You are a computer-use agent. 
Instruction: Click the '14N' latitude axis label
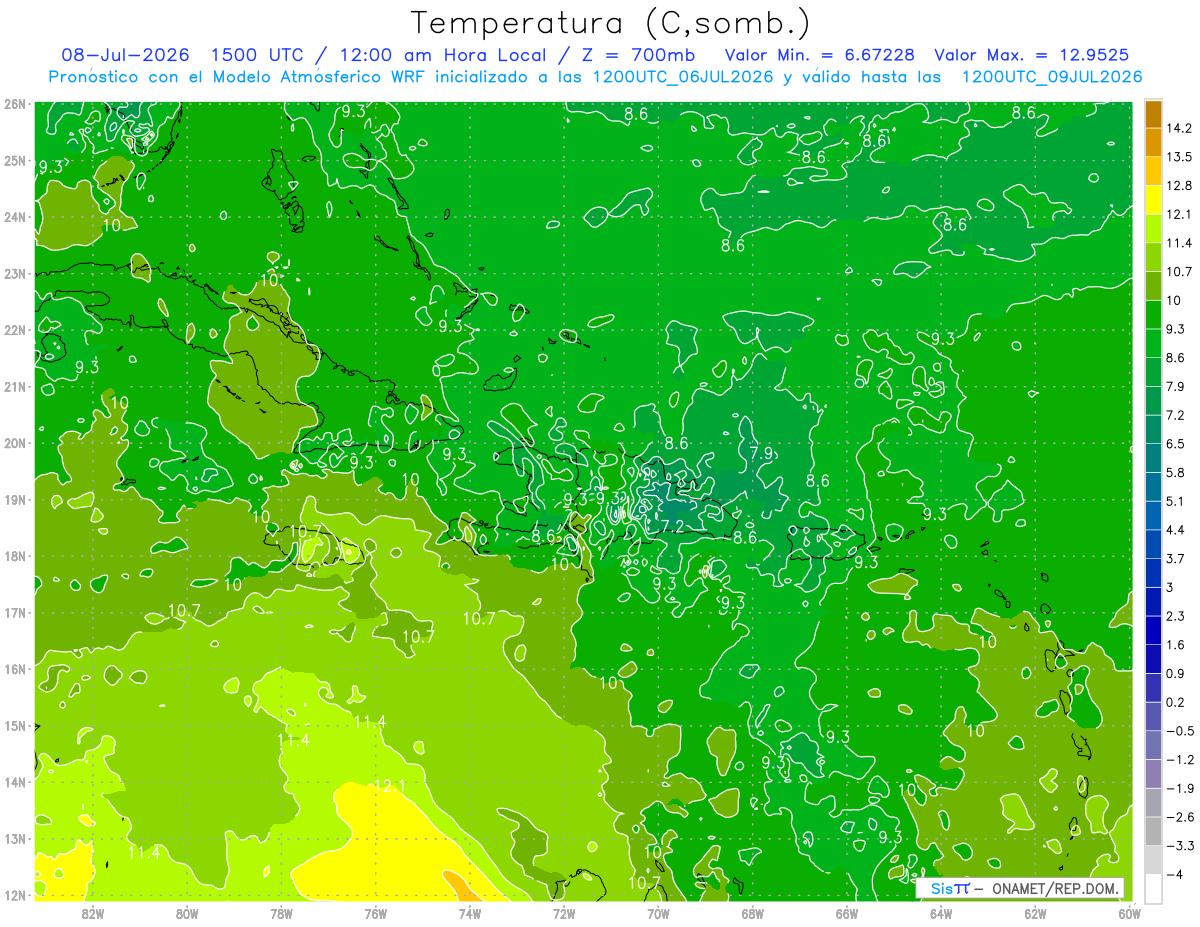tap(14, 782)
